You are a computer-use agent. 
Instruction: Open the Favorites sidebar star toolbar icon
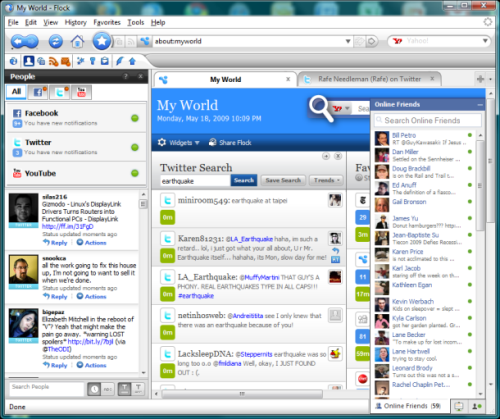[80, 61]
